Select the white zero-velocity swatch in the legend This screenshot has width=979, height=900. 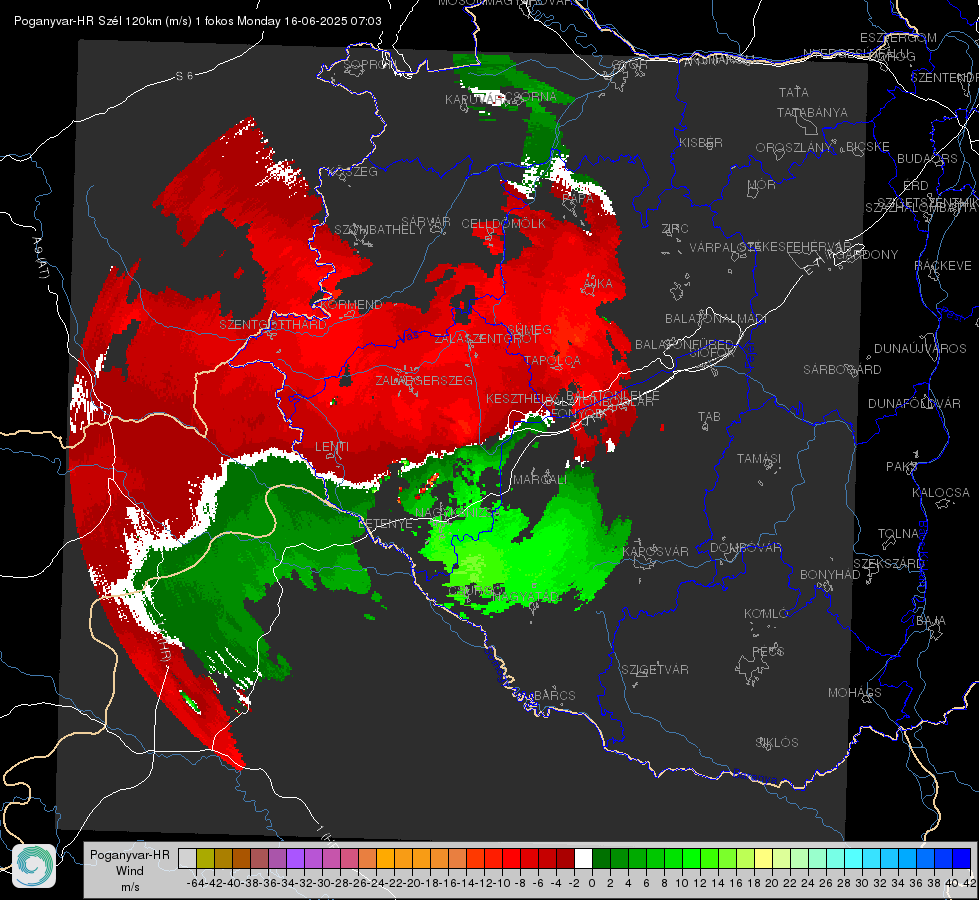pos(583,859)
